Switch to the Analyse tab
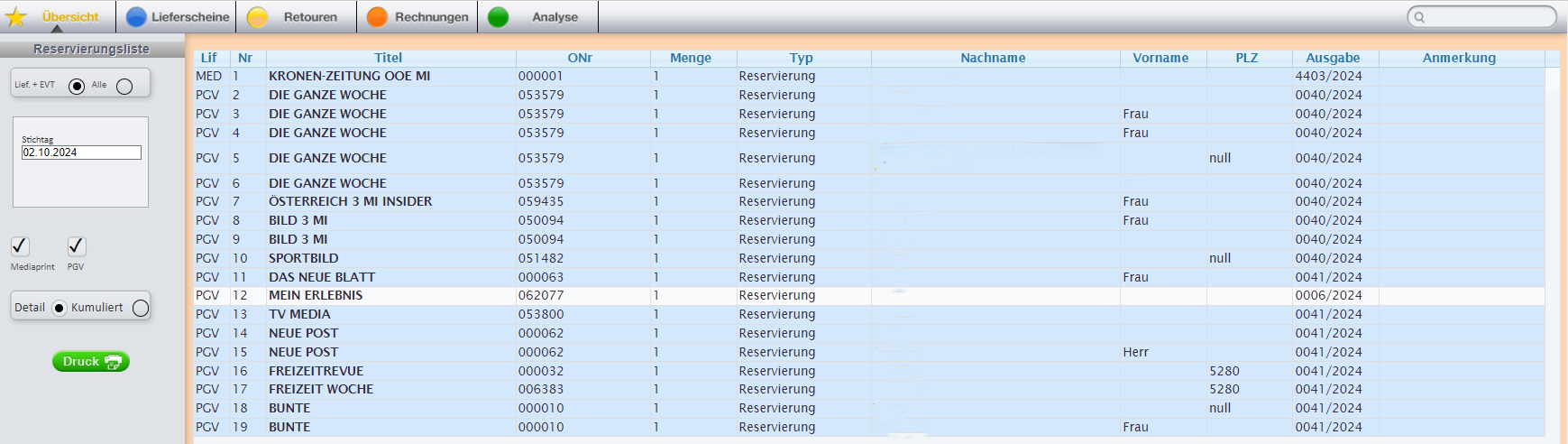The image size is (1568, 444). (x=554, y=17)
